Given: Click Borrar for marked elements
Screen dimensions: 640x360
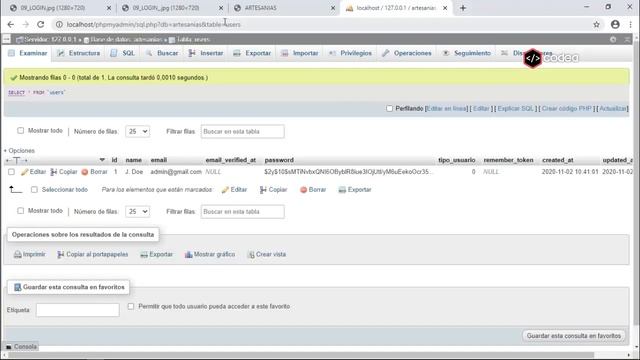Looking at the screenshot, I should click(313, 189).
